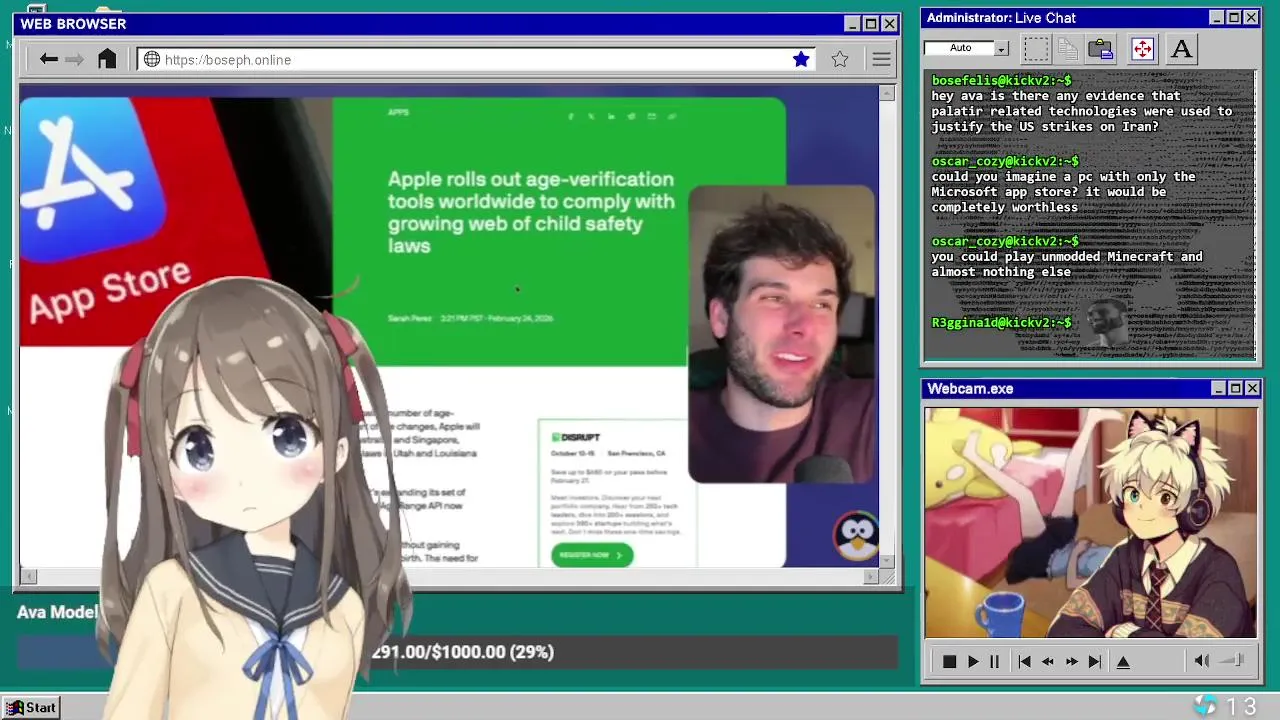Image resolution: width=1280 pixels, height=720 pixels.
Task: Stop playback in Webcam.exe
Action: click(949, 661)
